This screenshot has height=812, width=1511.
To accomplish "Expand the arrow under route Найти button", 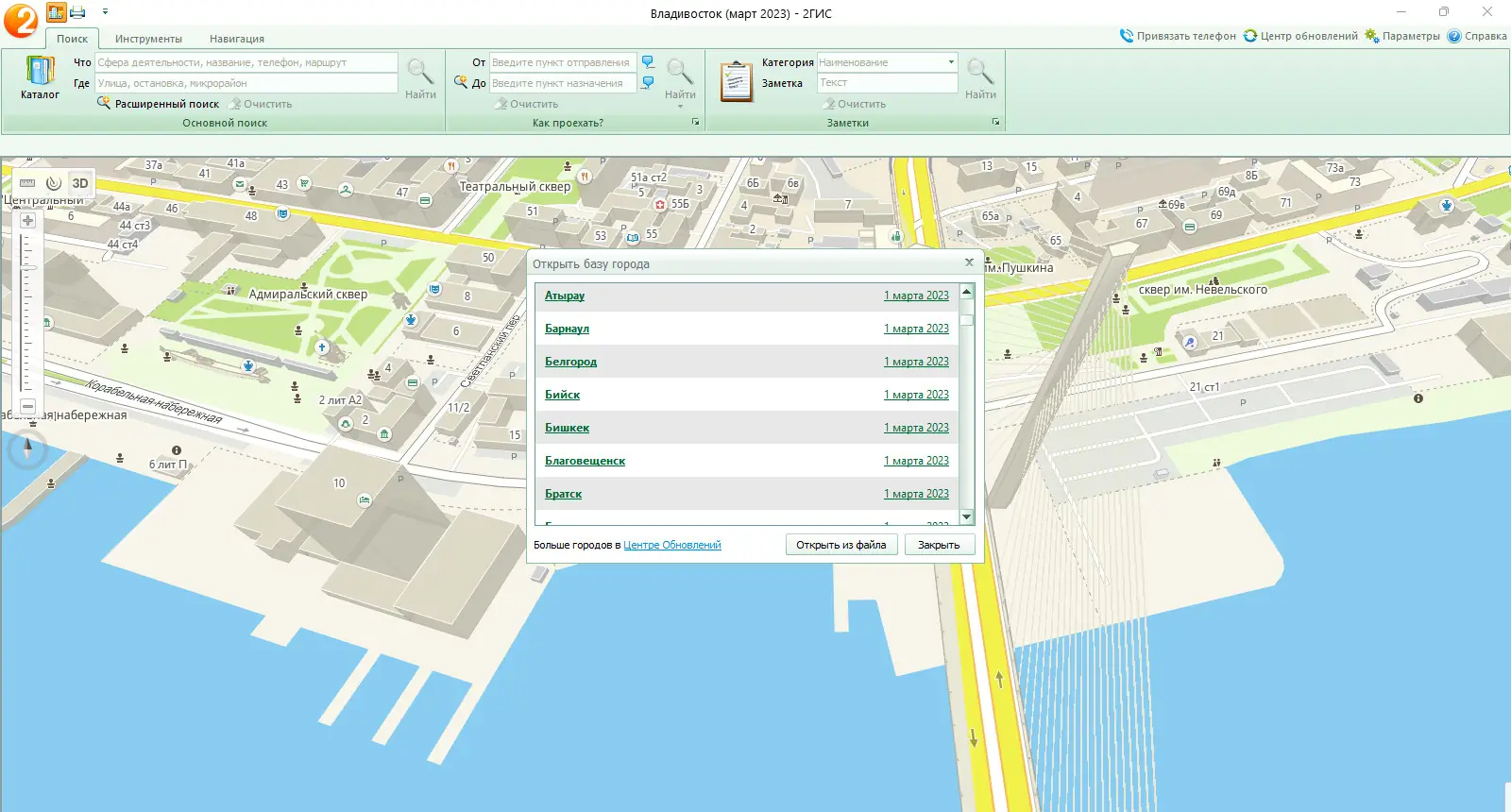I will pos(680,106).
